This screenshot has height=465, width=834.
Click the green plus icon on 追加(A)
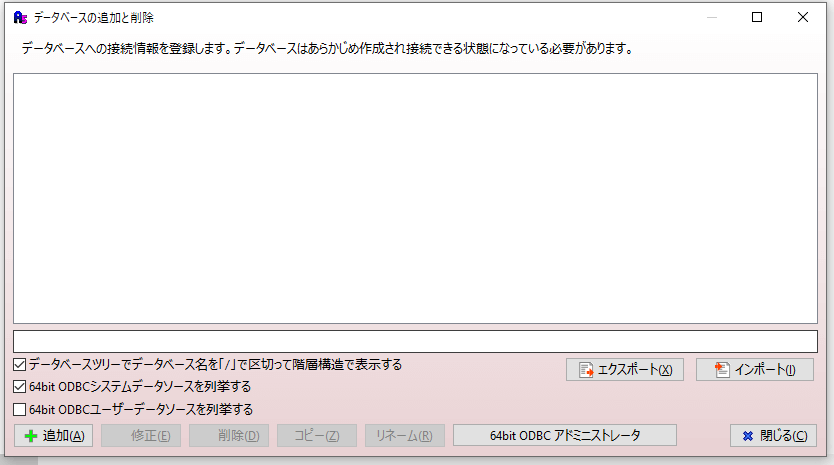coord(31,436)
